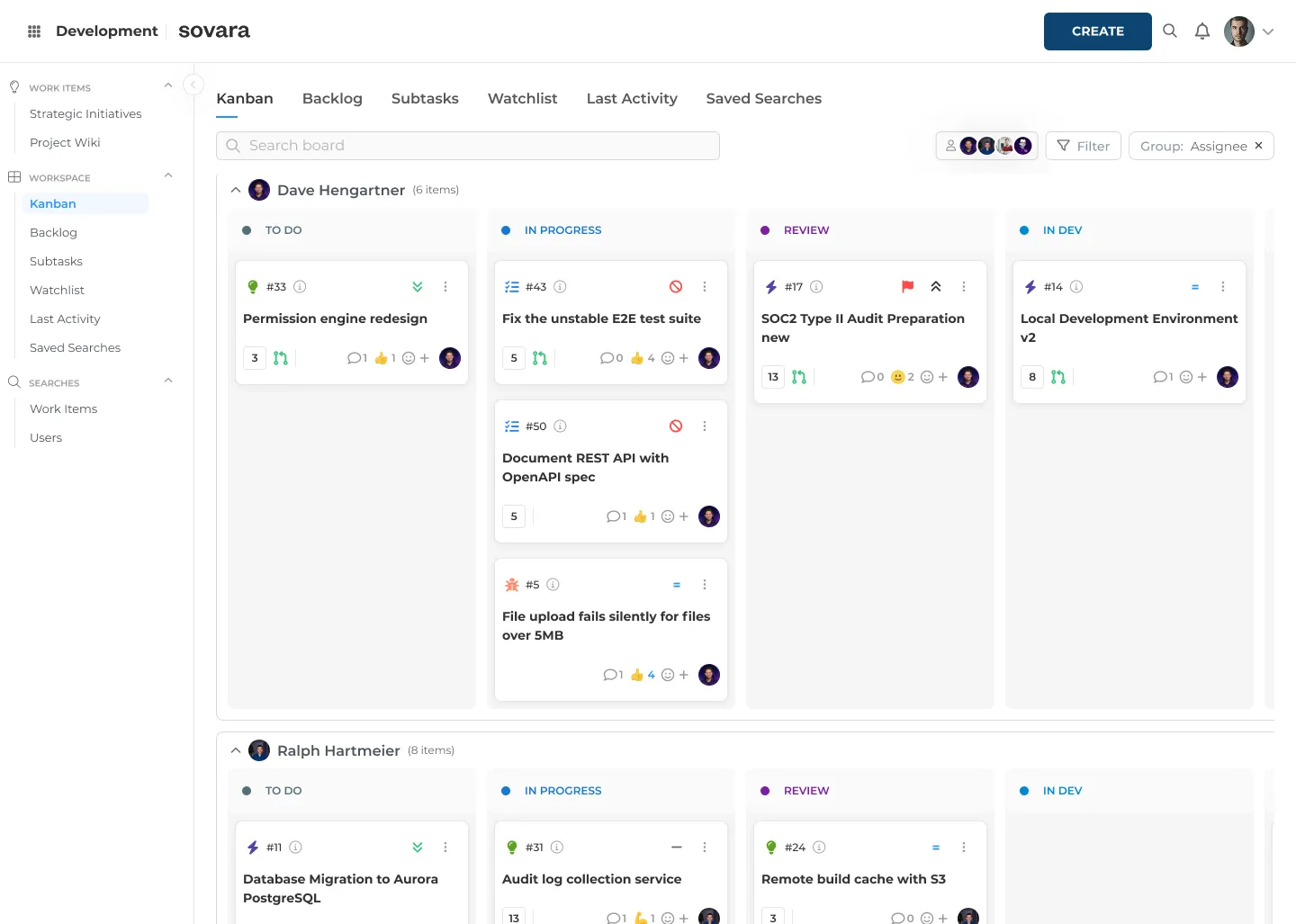The image size is (1296, 924).
Task: Remove the Group: Assignee grouping
Action: tap(1258, 146)
